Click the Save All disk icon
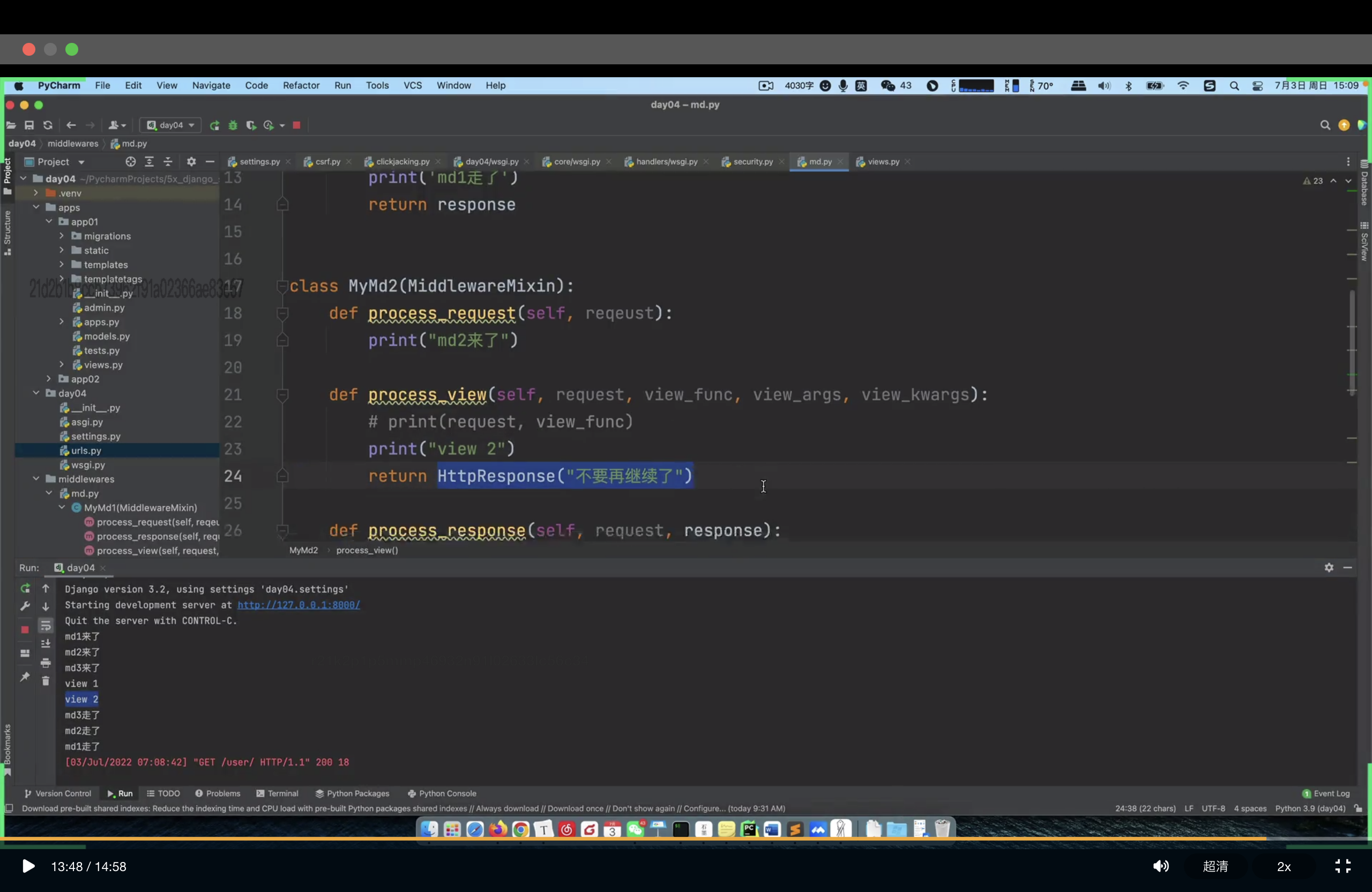This screenshot has height=892, width=1372. pos(29,125)
